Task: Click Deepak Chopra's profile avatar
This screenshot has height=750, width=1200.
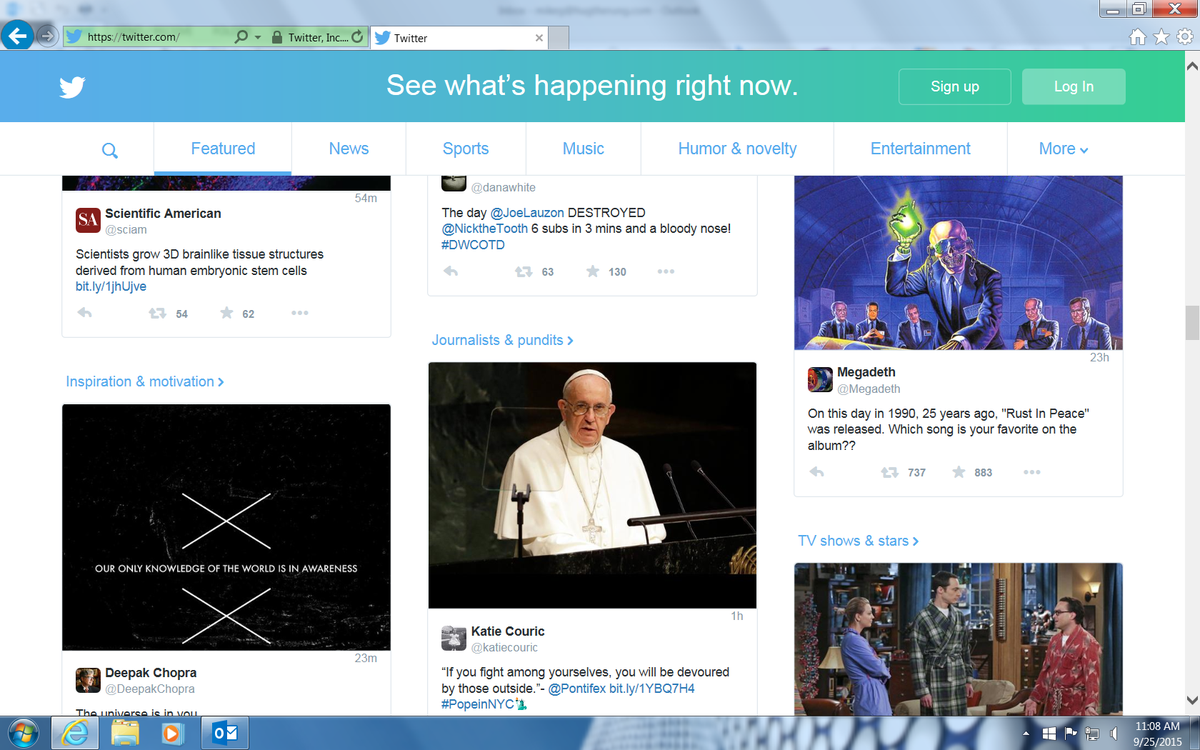Action: [x=88, y=680]
